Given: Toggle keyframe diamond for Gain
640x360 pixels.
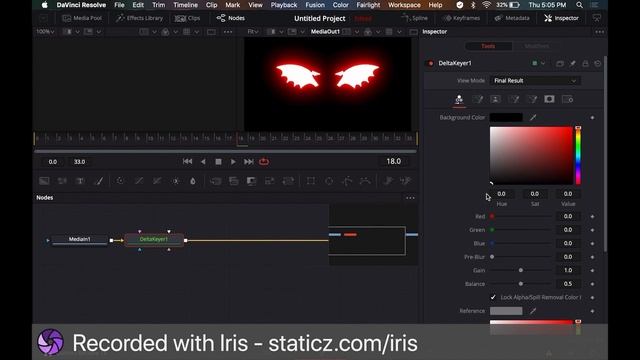Looking at the screenshot, I should tap(592, 270).
